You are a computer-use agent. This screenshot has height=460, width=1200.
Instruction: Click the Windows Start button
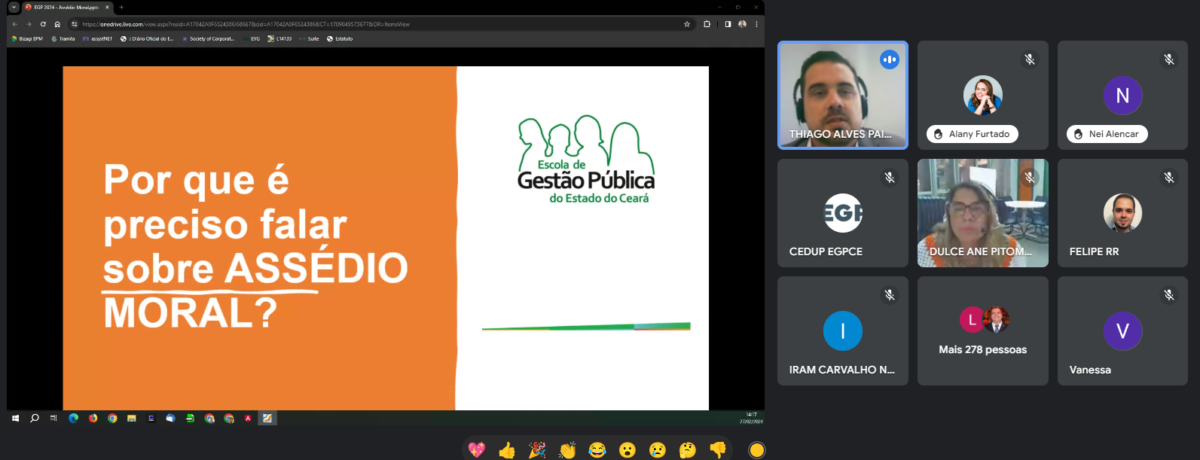click(15, 418)
